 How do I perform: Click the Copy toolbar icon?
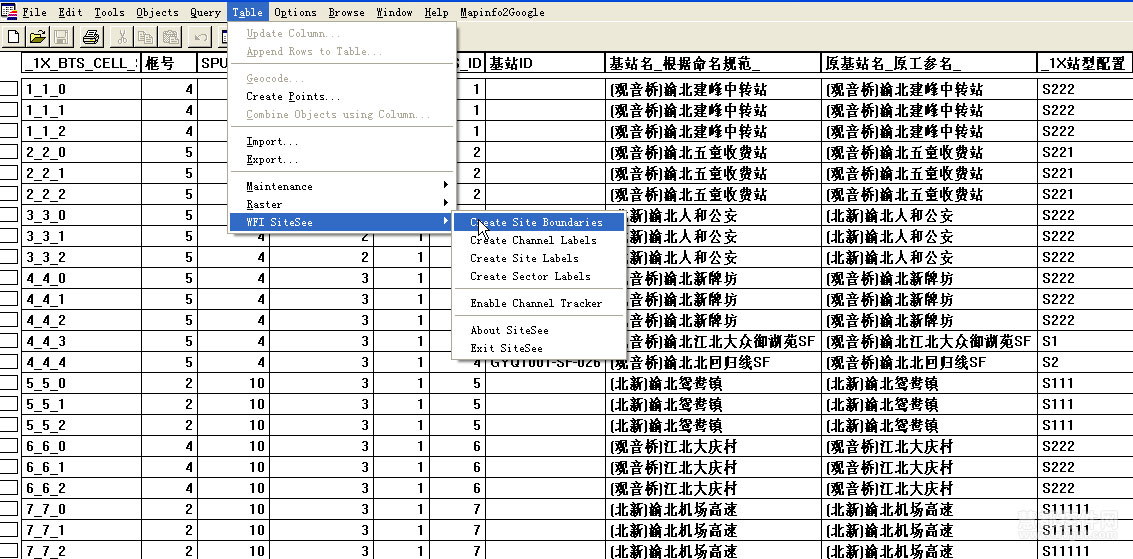point(146,36)
